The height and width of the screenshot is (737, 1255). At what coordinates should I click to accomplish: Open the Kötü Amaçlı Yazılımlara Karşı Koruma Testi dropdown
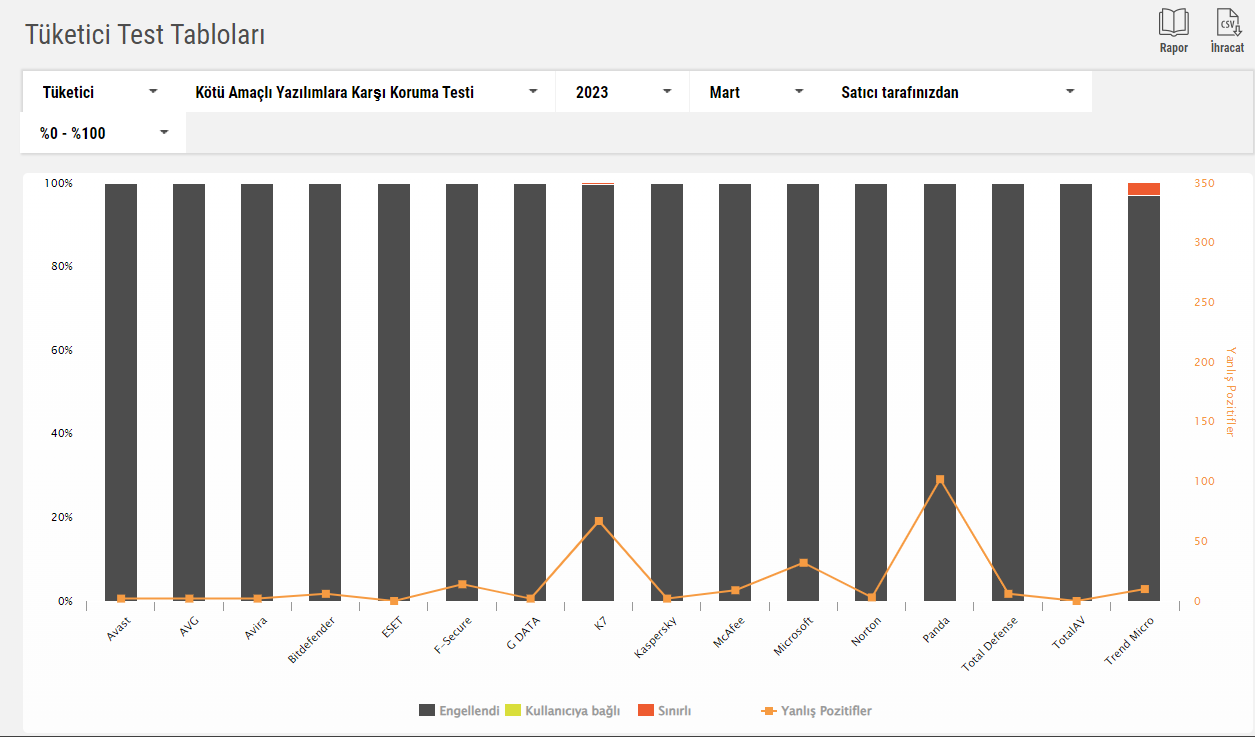(x=365, y=92)
